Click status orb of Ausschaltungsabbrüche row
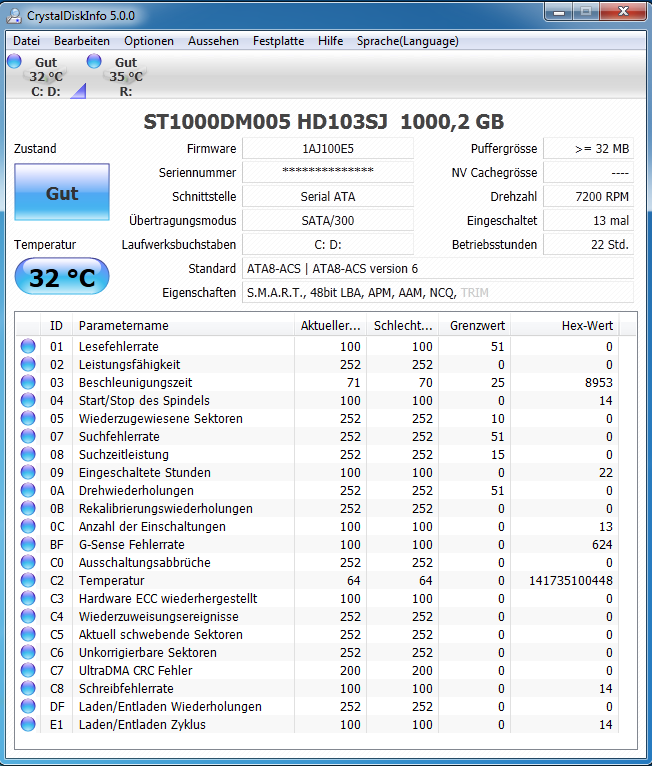652x766 pixels. coord(28,562)
